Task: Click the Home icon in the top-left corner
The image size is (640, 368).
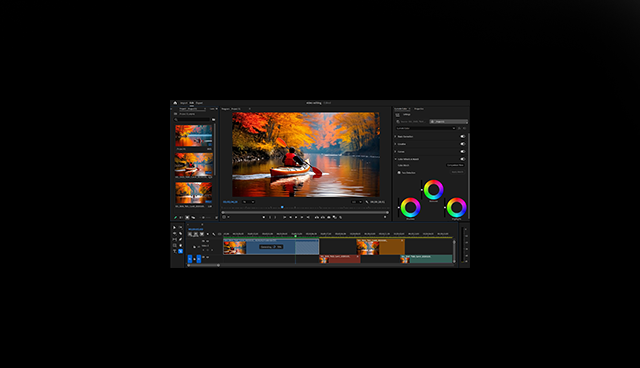Action: click(175, 103)
